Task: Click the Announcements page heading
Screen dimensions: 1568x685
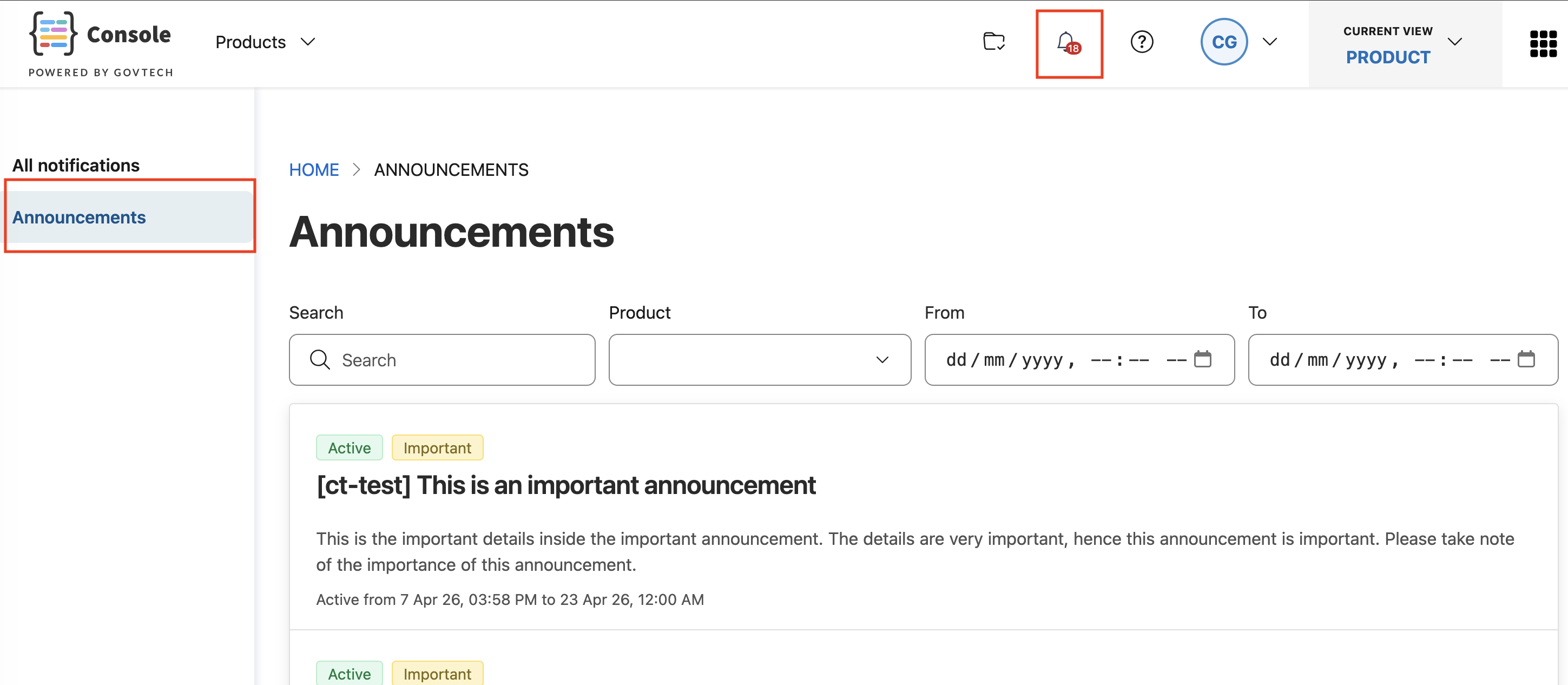Action: pos(451,232)
